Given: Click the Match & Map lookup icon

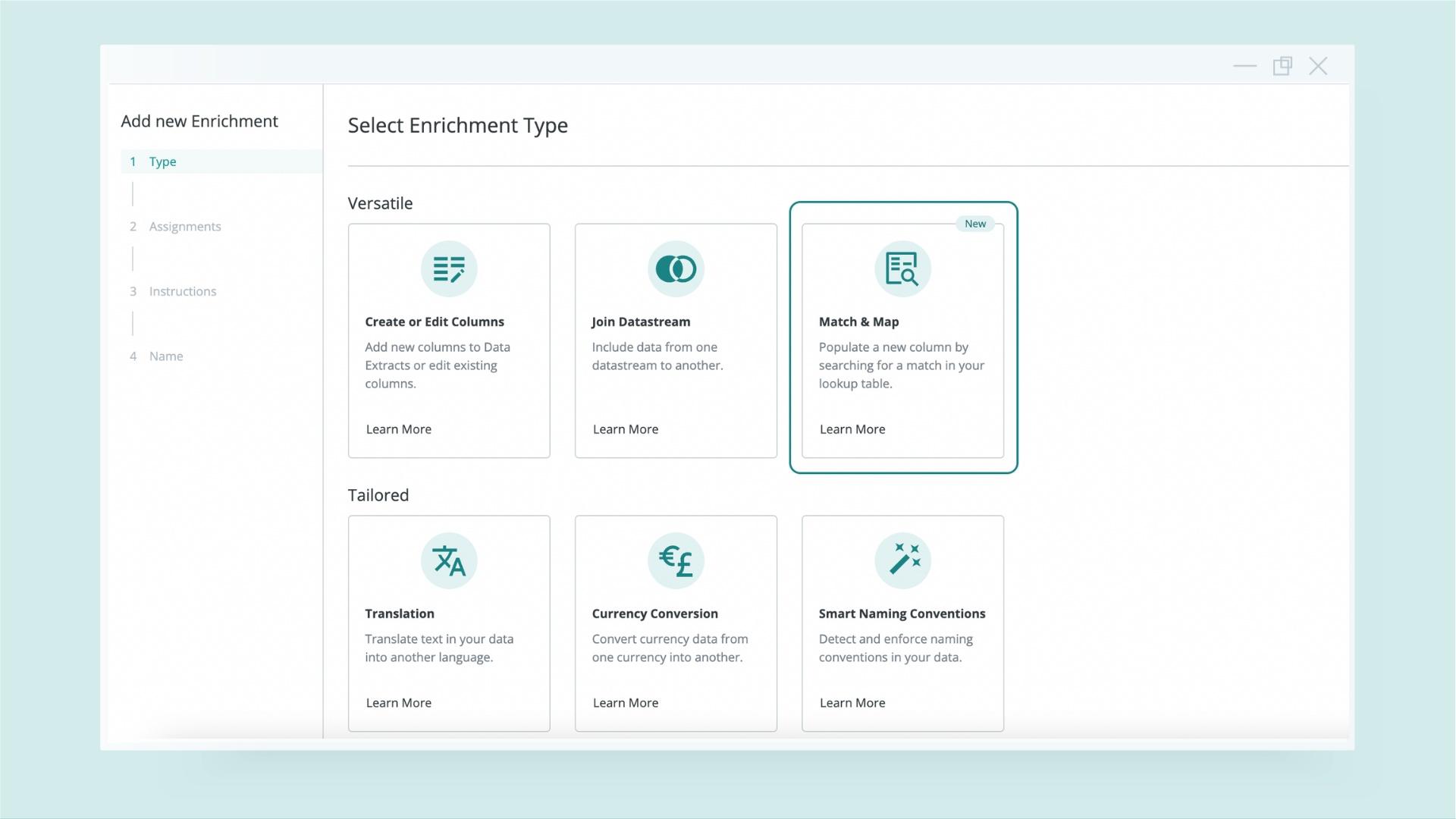Looking at the screenshot, I should [902, 268].
